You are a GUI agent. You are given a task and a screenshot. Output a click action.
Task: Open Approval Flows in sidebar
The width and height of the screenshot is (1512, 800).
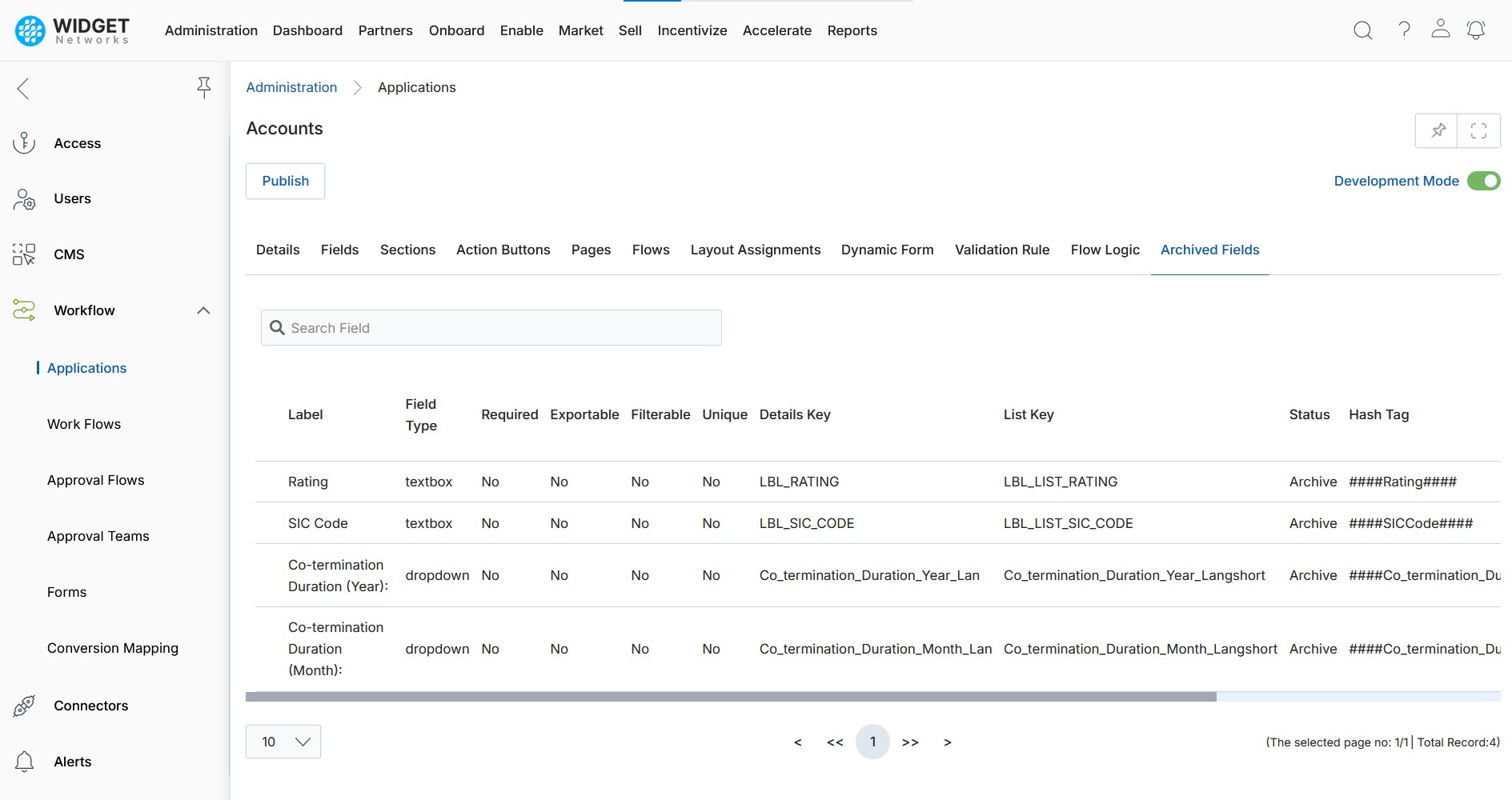[x=96, y=480]
